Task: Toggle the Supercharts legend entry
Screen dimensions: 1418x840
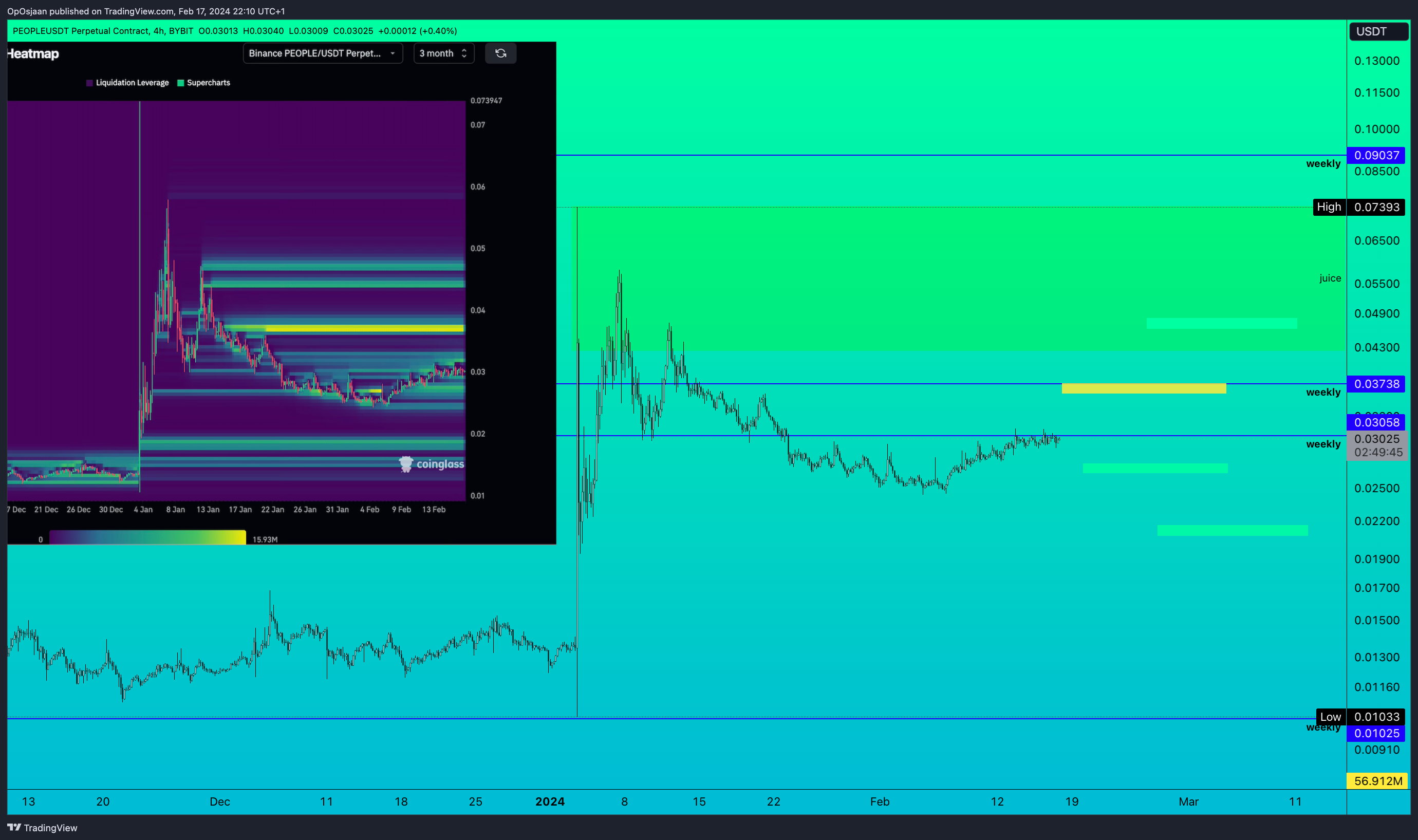Action: point(204,83)
